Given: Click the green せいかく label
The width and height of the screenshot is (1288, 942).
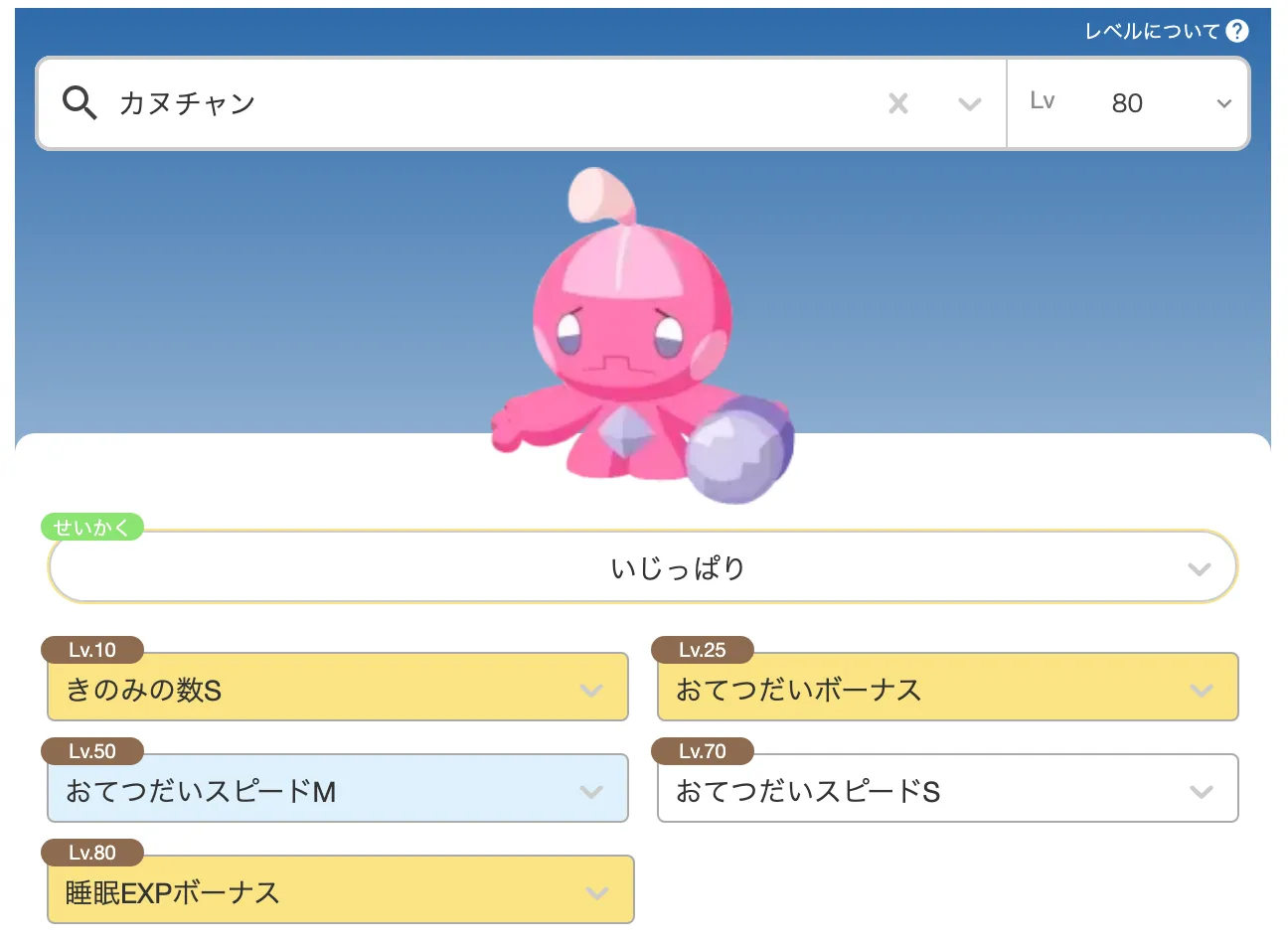Looking at the screenshot, I should [92, 527].
